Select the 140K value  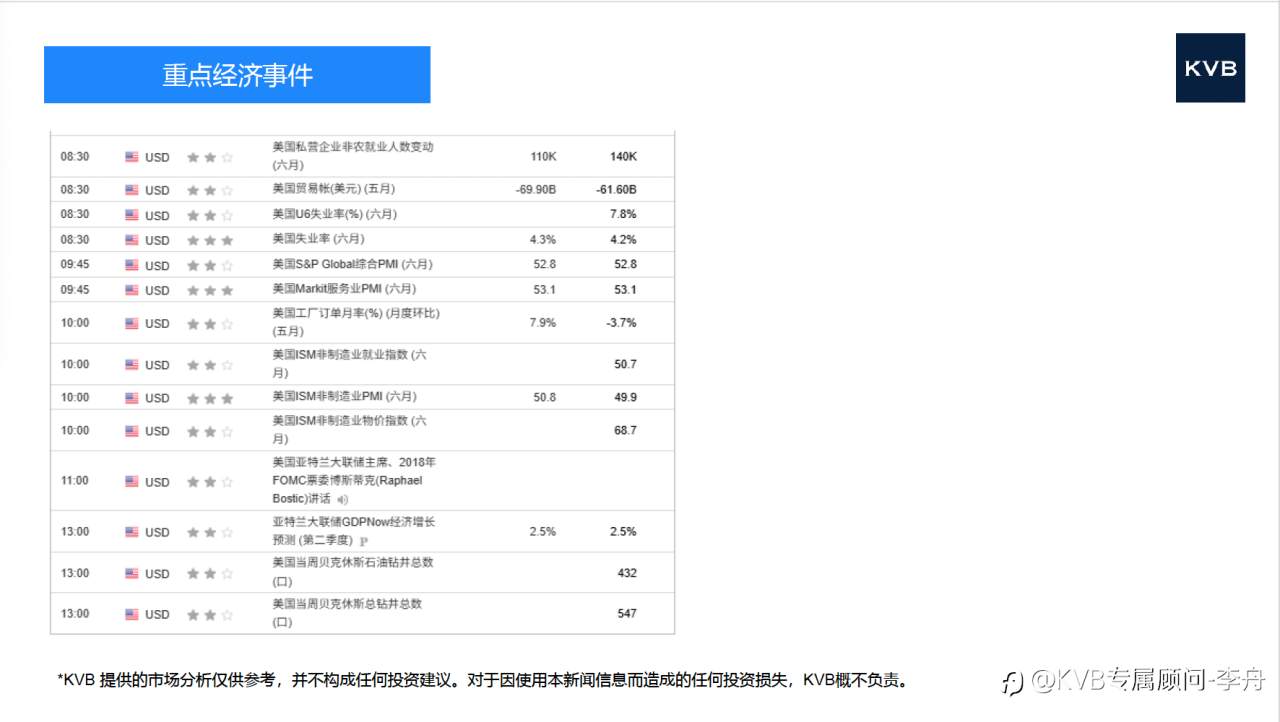[623, 157]
